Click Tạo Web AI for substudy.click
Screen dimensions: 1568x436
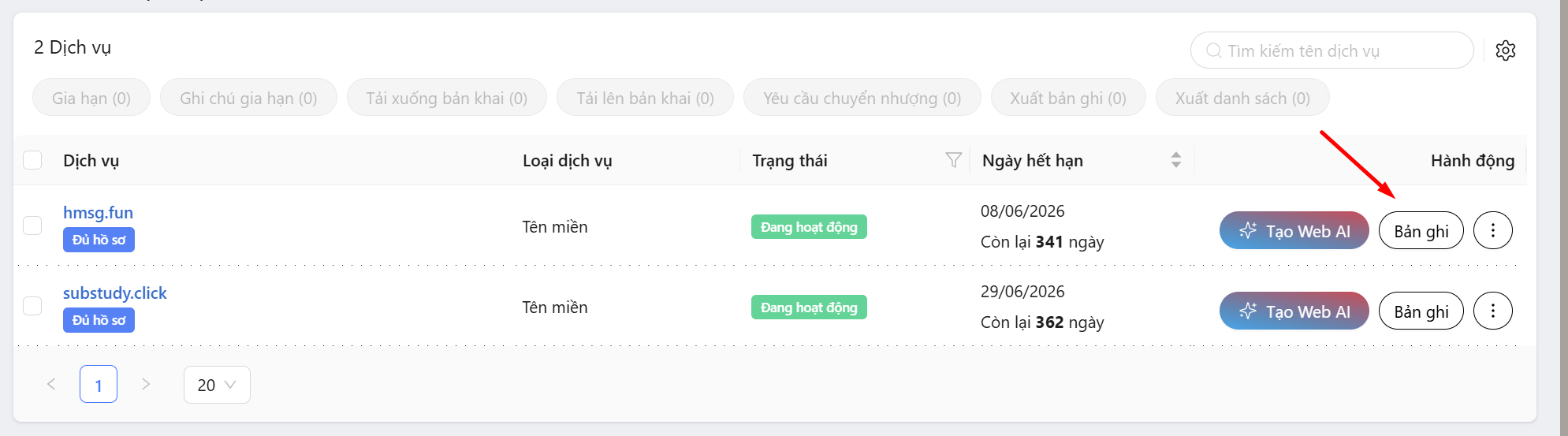(x=1294, y=311)
